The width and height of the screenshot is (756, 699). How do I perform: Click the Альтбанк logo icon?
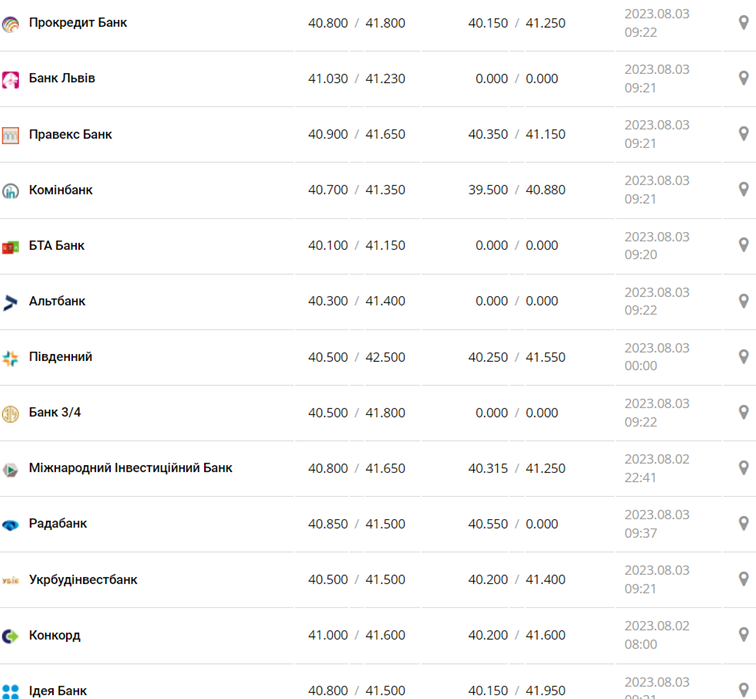(x=10, y=302)
